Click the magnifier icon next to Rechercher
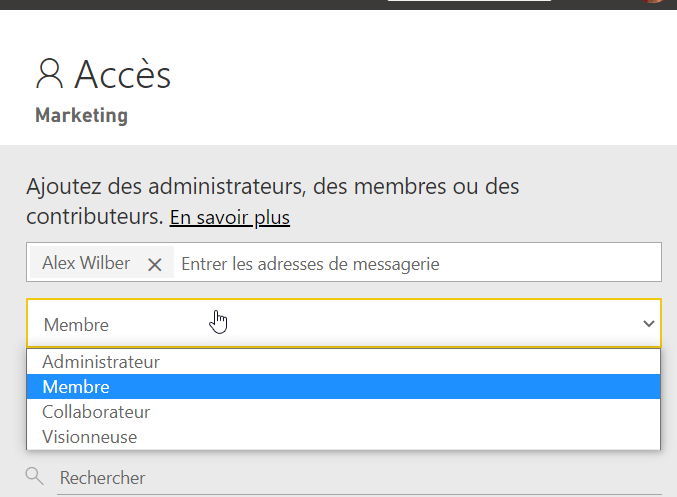677x497 pixels. click(35, 476)
